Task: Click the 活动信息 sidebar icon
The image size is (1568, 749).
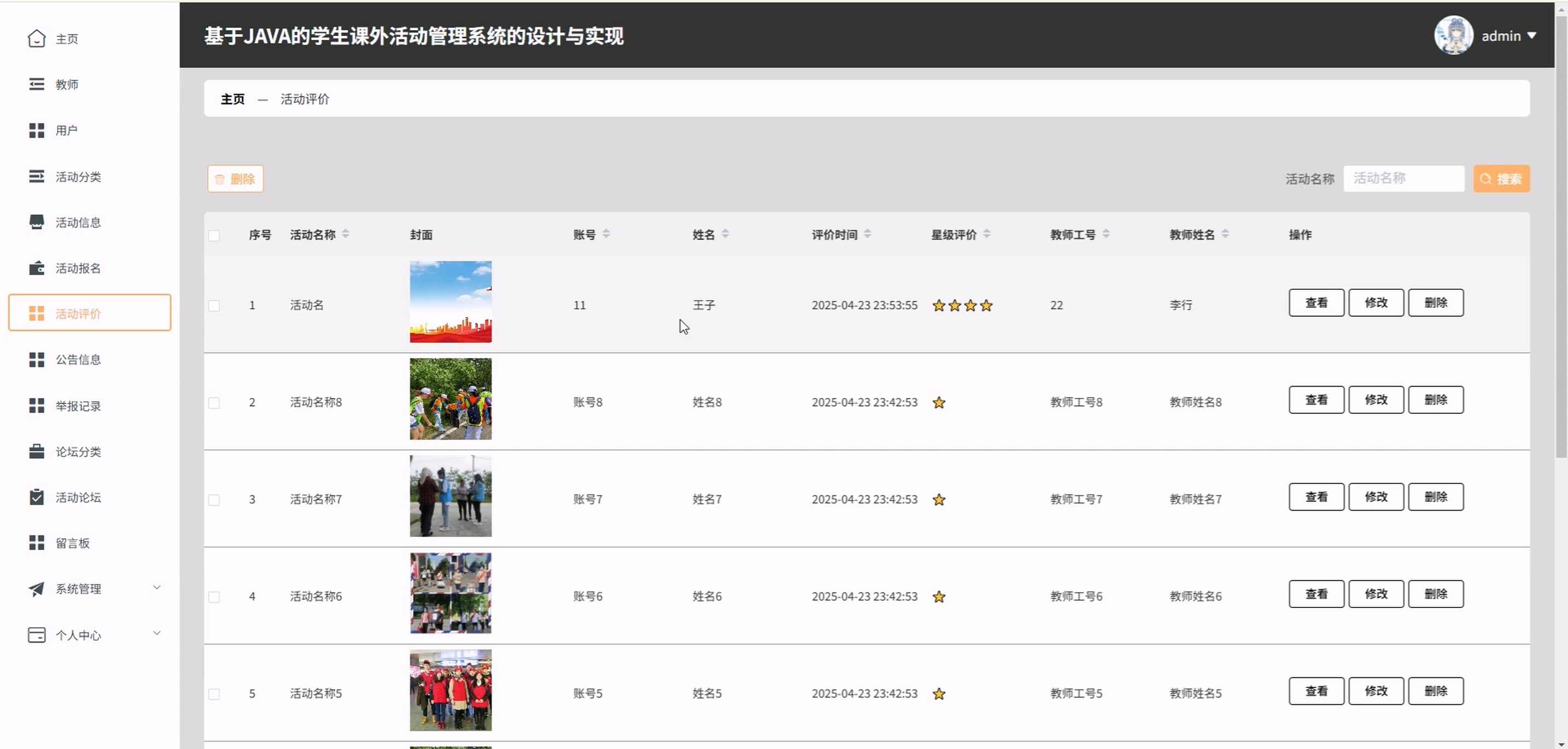Action: (37, 222)
